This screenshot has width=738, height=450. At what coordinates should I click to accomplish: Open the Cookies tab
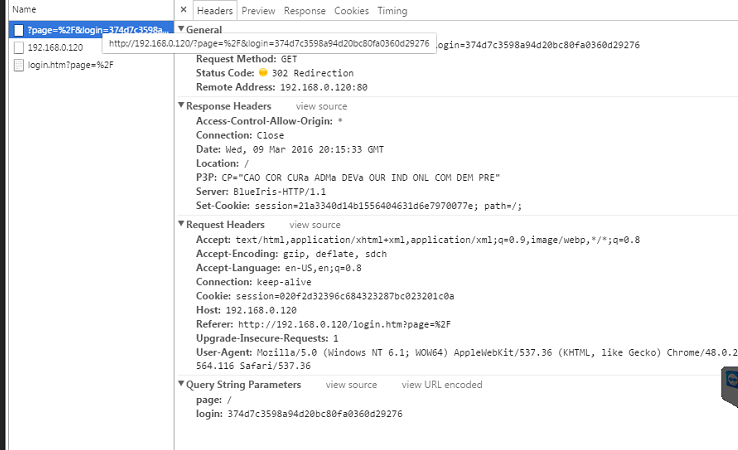351,11
